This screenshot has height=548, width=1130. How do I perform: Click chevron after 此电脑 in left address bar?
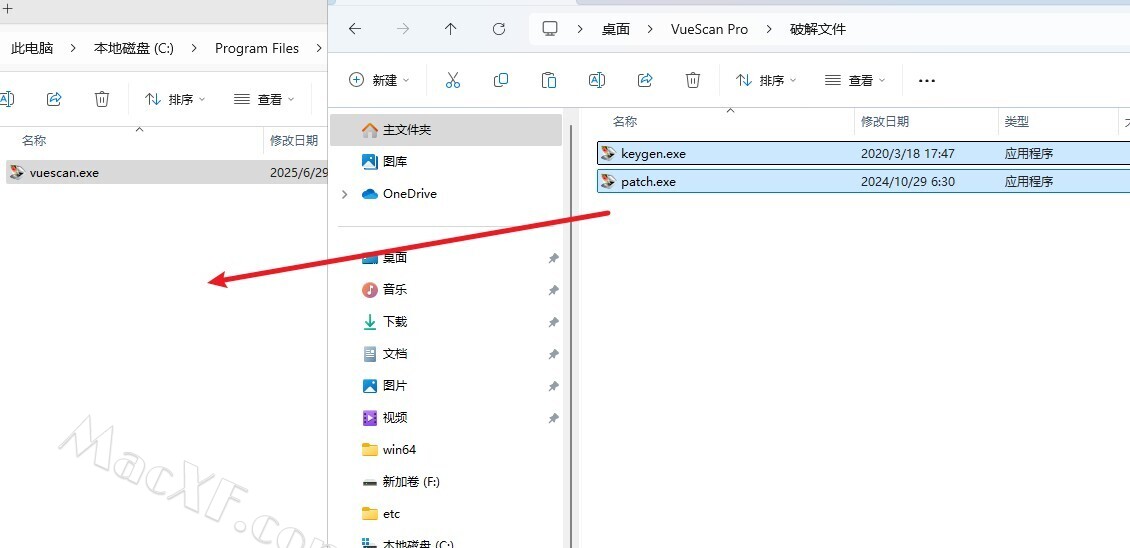tap(74, 48)
